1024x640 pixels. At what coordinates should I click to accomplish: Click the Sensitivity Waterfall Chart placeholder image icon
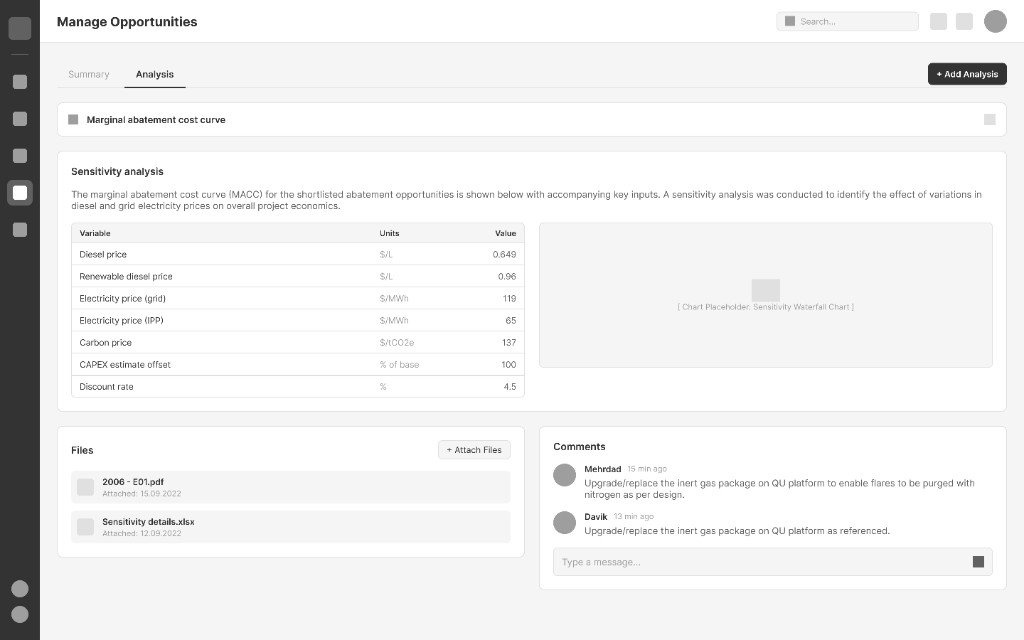[765, 290]
